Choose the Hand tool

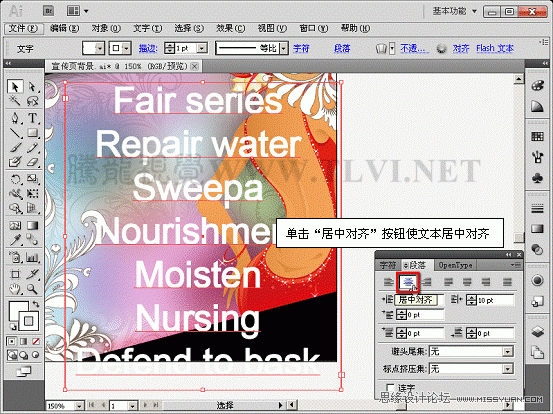point(15,289)
